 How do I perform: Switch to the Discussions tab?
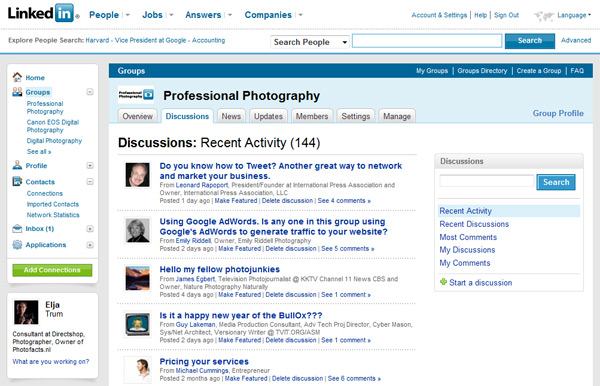click(x=187, y=116)
